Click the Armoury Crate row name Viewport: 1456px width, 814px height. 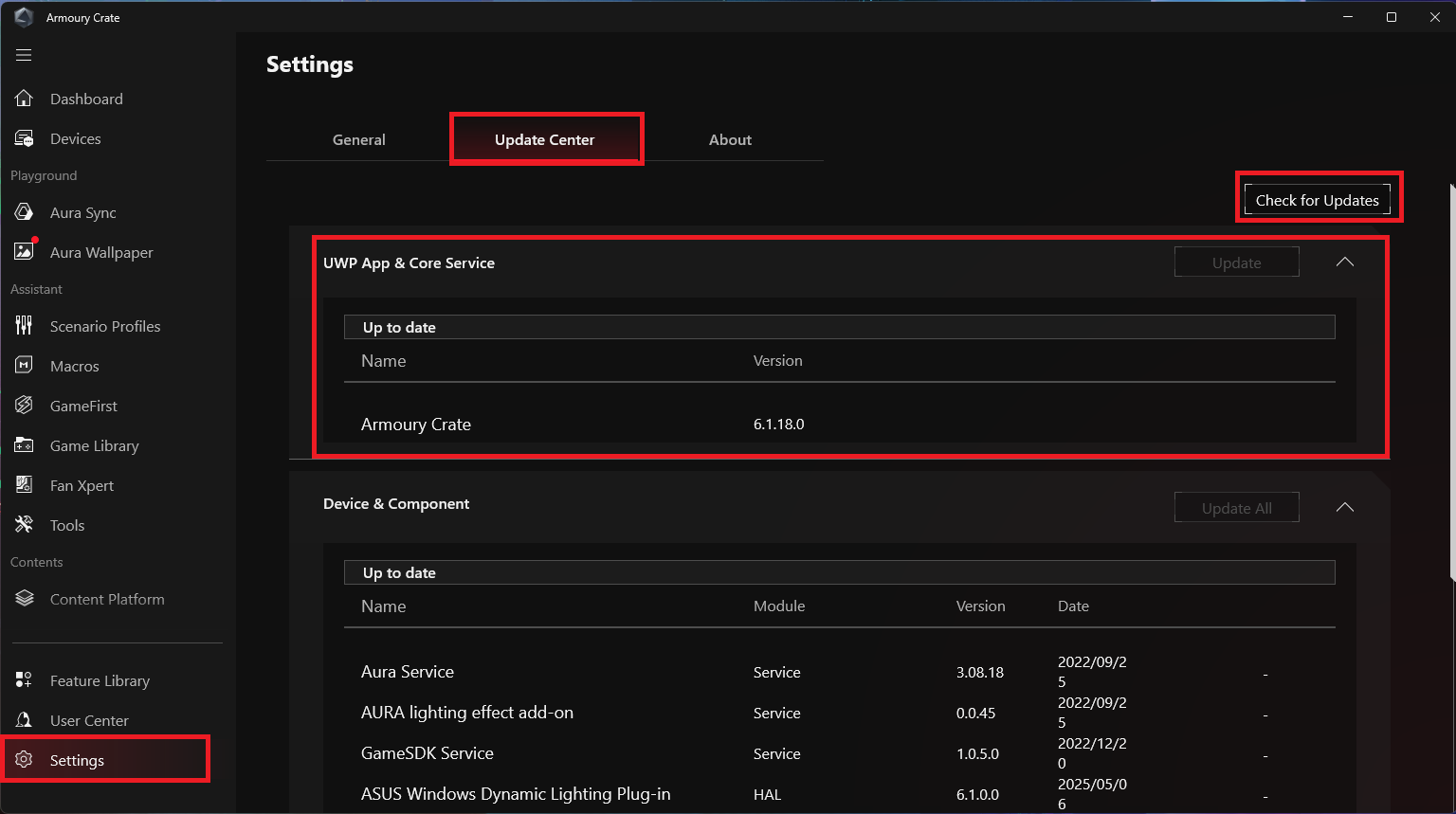point(416,425)
